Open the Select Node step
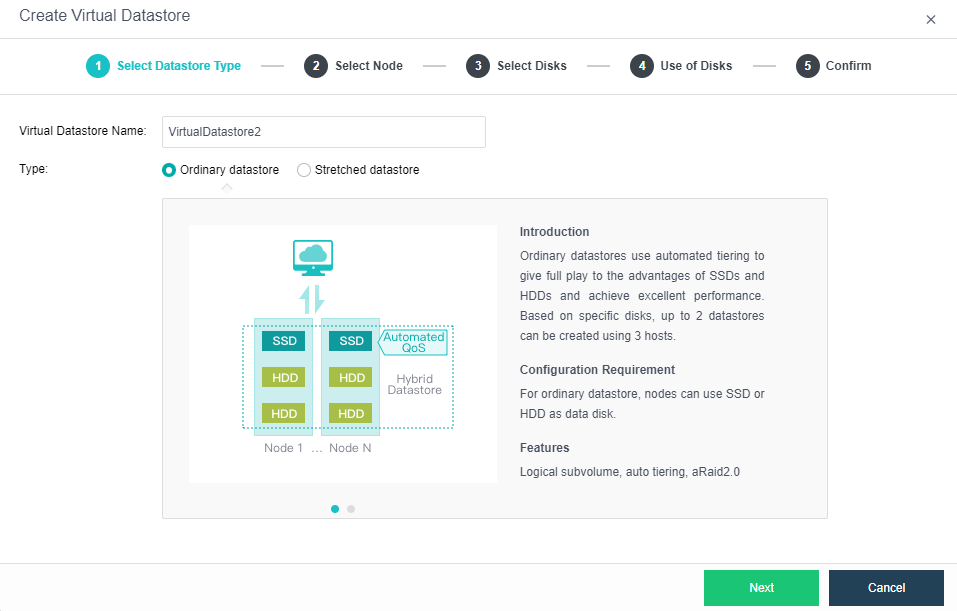Screen dimensions: 957x611 click(x=368, y=66)
